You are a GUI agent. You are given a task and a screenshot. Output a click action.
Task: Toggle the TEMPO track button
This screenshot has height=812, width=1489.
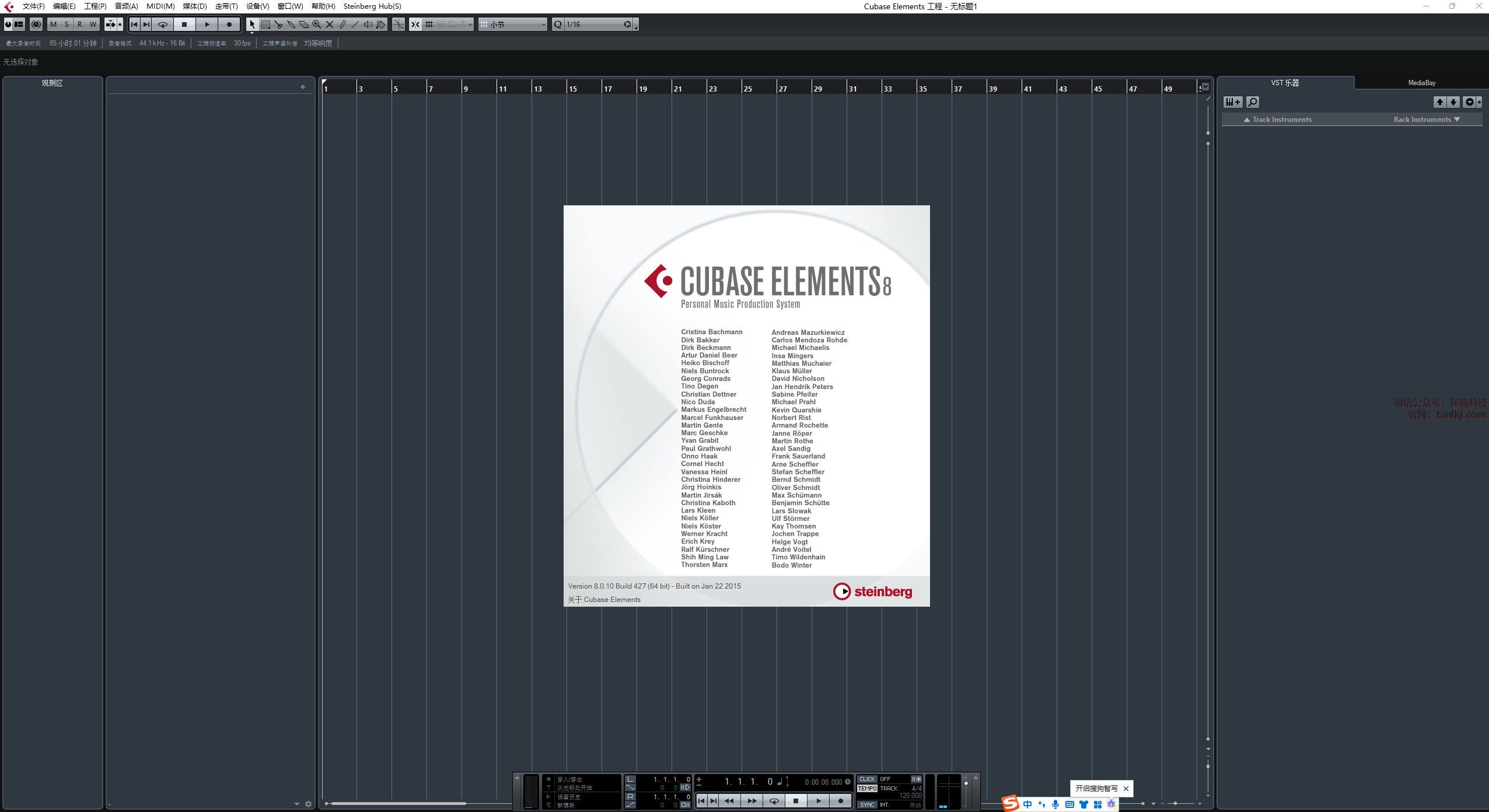pyautogui.click(x=867, y=788)
